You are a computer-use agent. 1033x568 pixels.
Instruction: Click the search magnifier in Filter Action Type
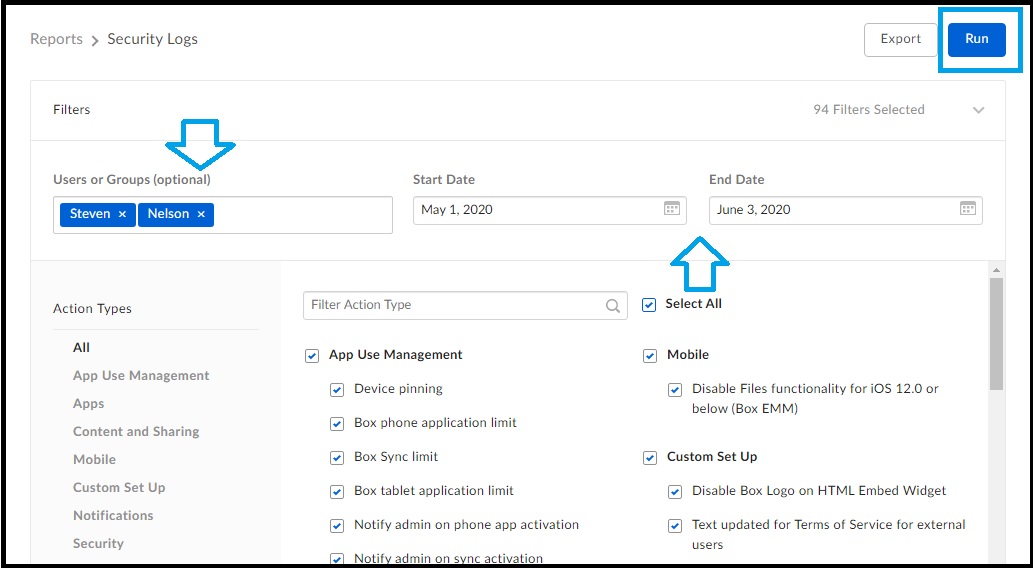click(x=613, y=306)
